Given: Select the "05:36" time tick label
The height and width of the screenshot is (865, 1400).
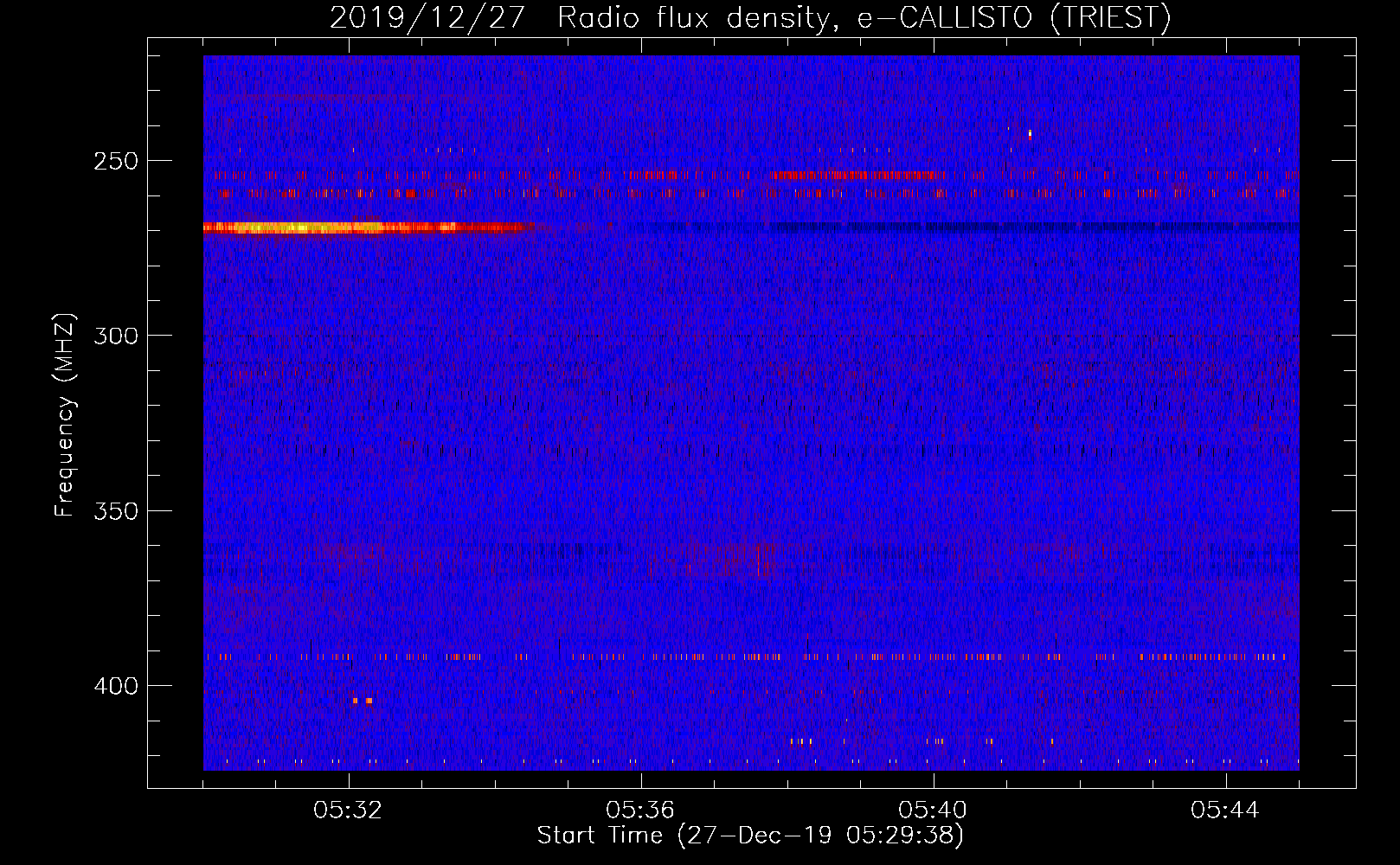Looking at the screenshot, I should [x=640, y=810].
